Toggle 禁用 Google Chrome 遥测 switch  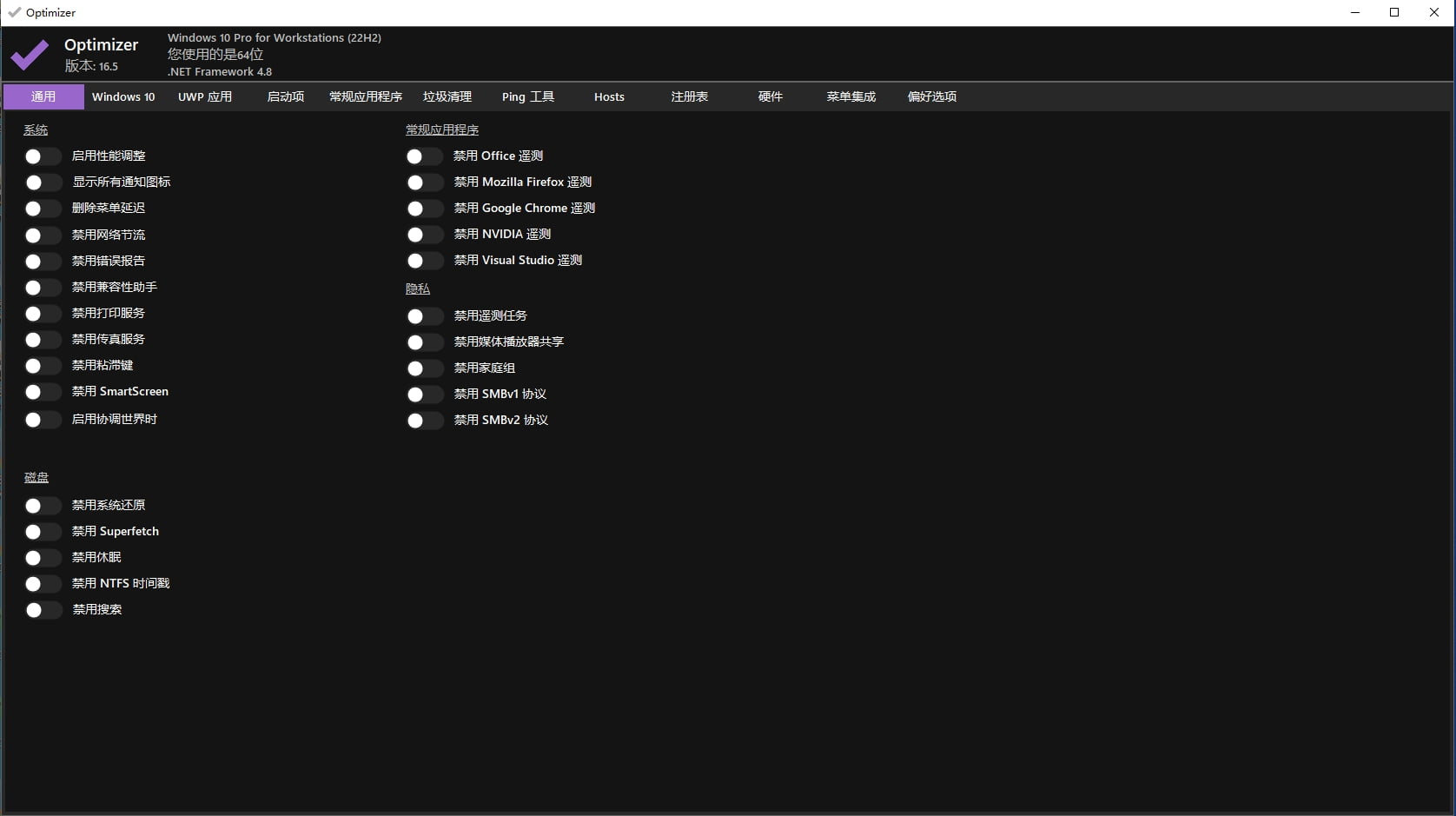point(424,209)
